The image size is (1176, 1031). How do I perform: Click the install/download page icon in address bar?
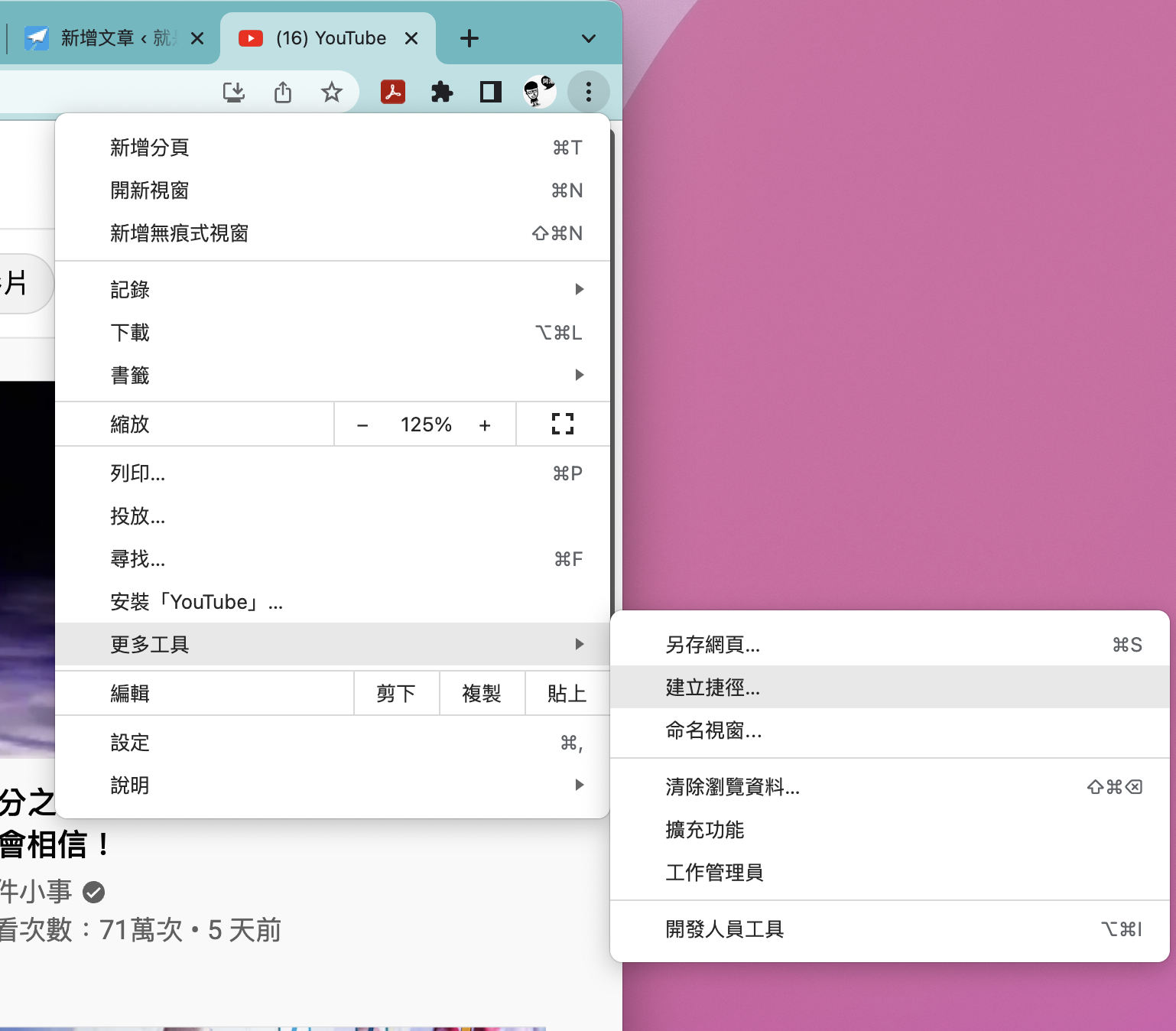click(234, 93)
